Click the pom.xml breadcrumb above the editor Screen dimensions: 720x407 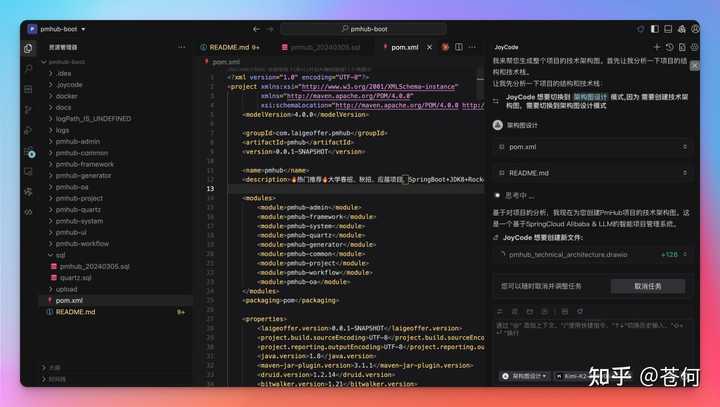tap(226, 62)
